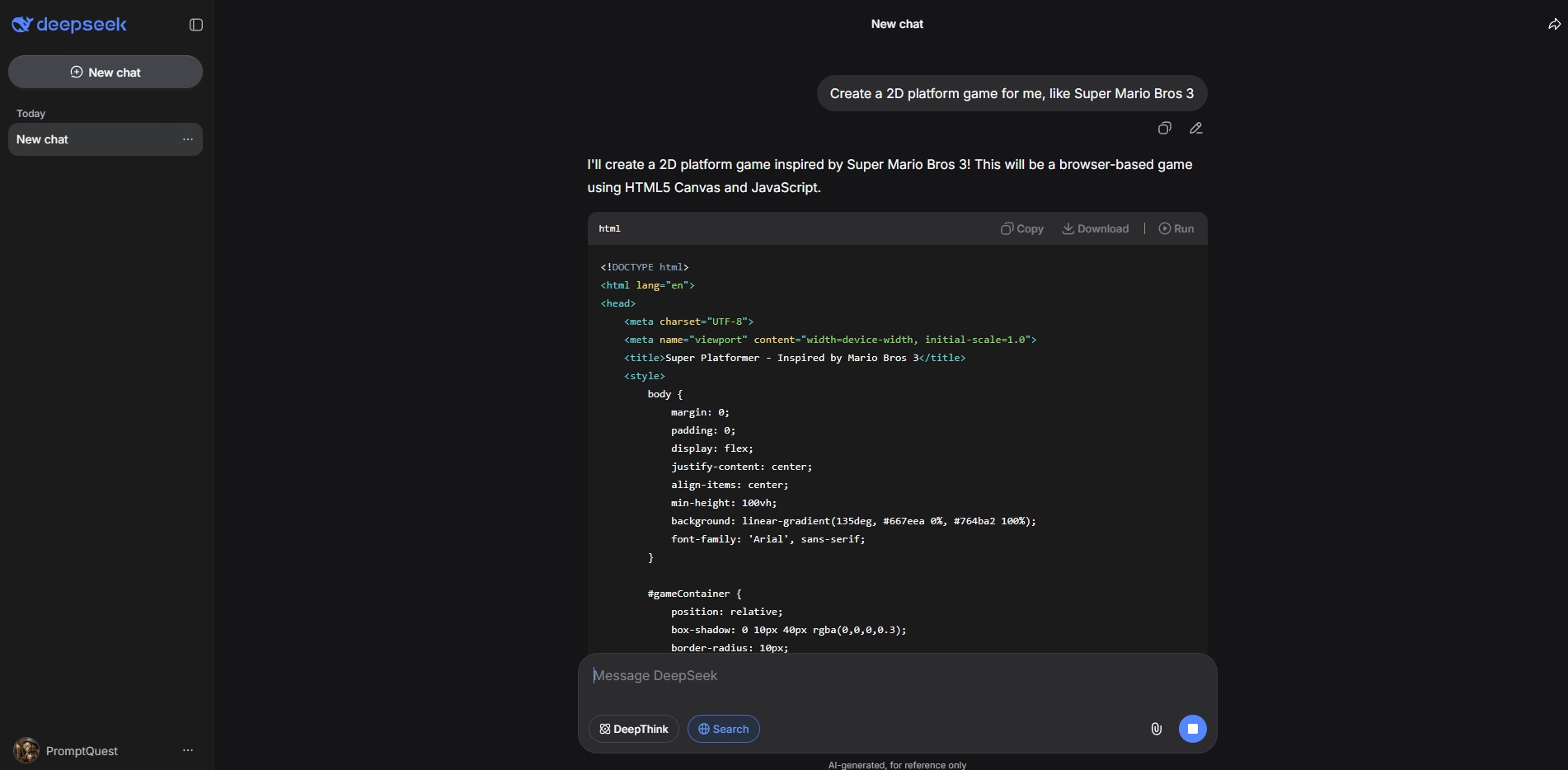Copy the html code block
The height and width of the screenshot is (770, 1568).
pos(1022,228)
